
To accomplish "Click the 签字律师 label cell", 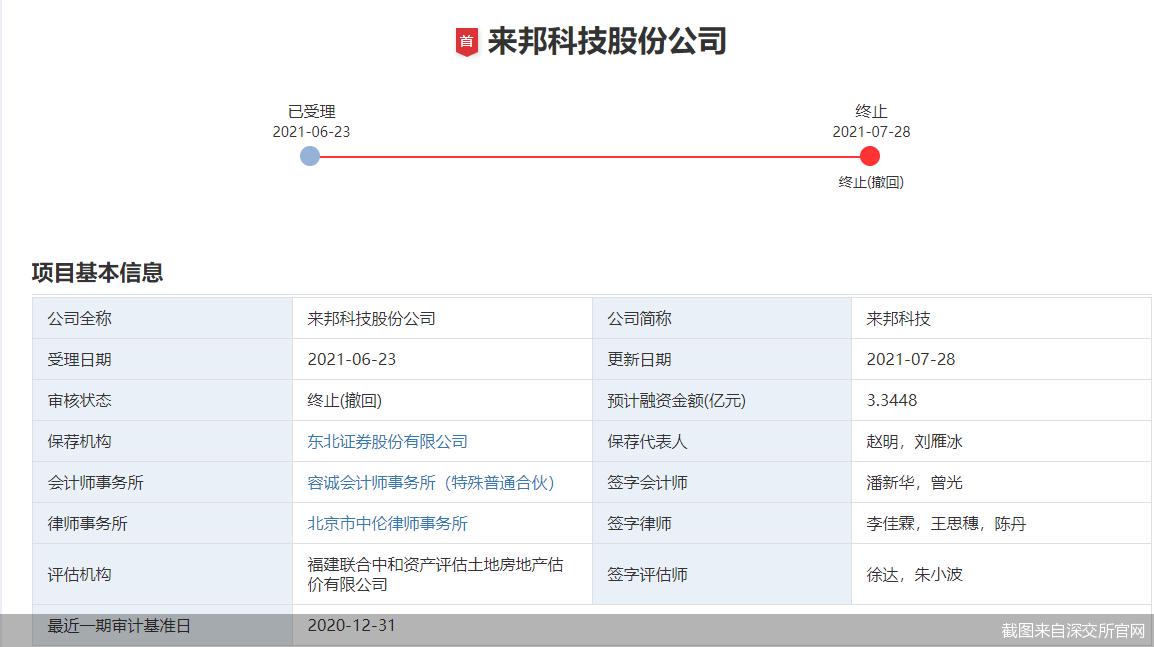I will [722, 524].
